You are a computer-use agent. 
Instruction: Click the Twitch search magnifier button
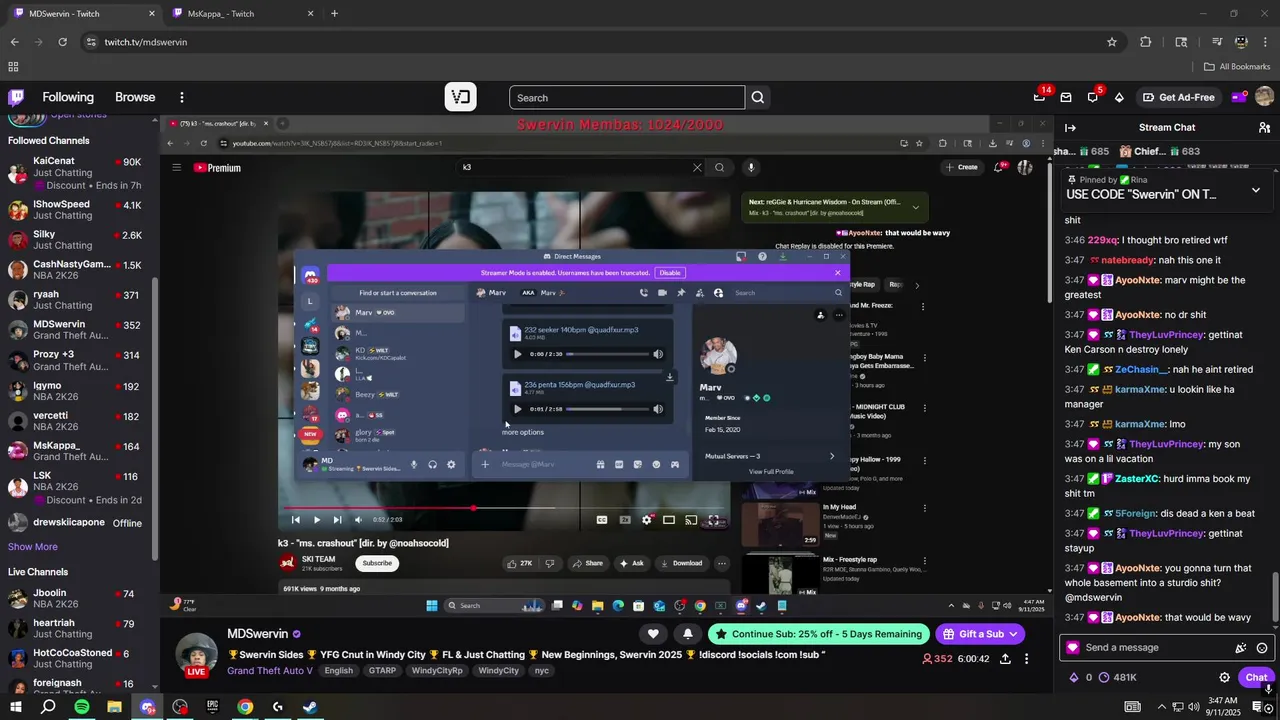(x=758, y=98)
